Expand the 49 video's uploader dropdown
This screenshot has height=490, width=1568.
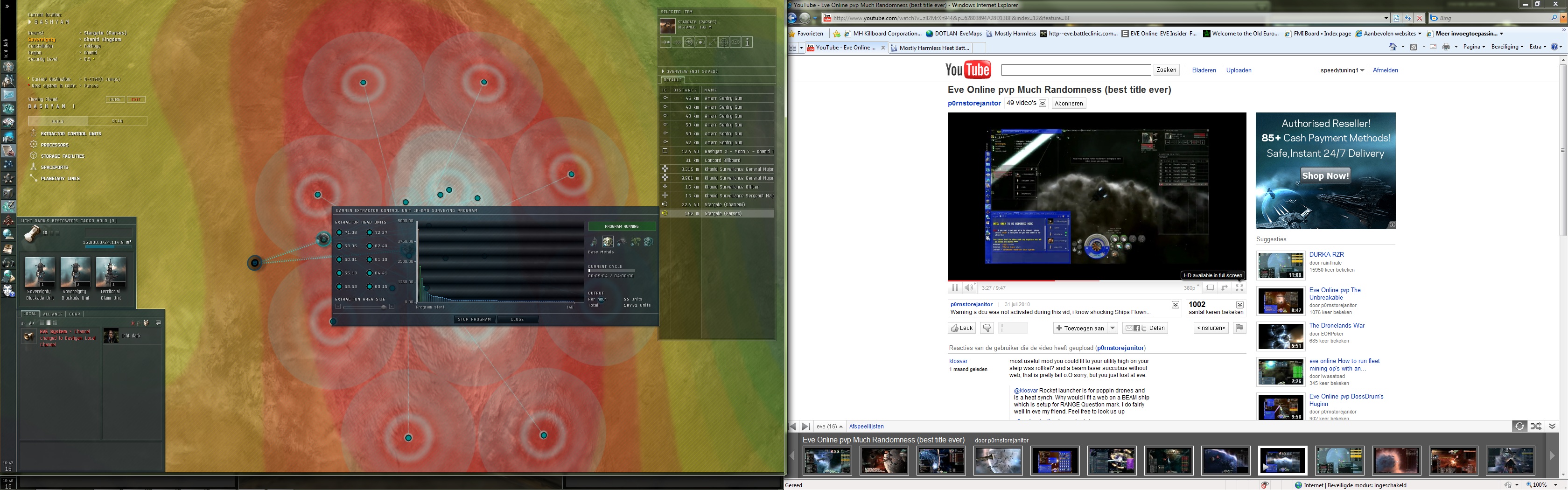coord(1043,104)
